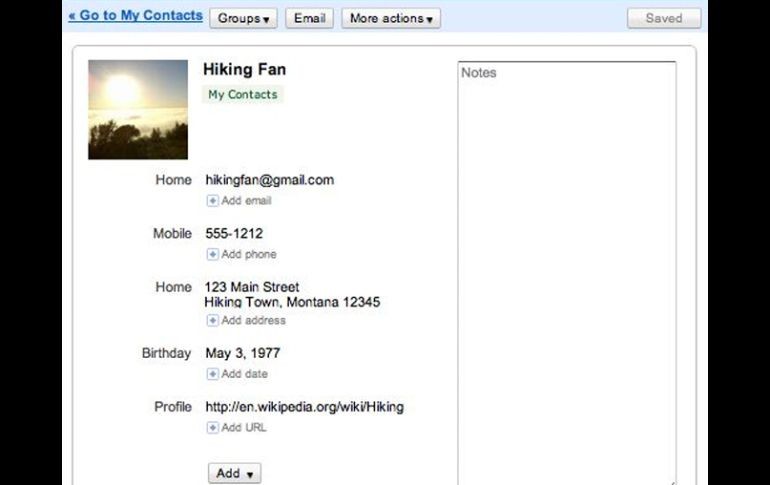This screenshot has height=485, width=770.
Task: Click the Wikipedia Hiking profile URL
Action: click(304, 407)
